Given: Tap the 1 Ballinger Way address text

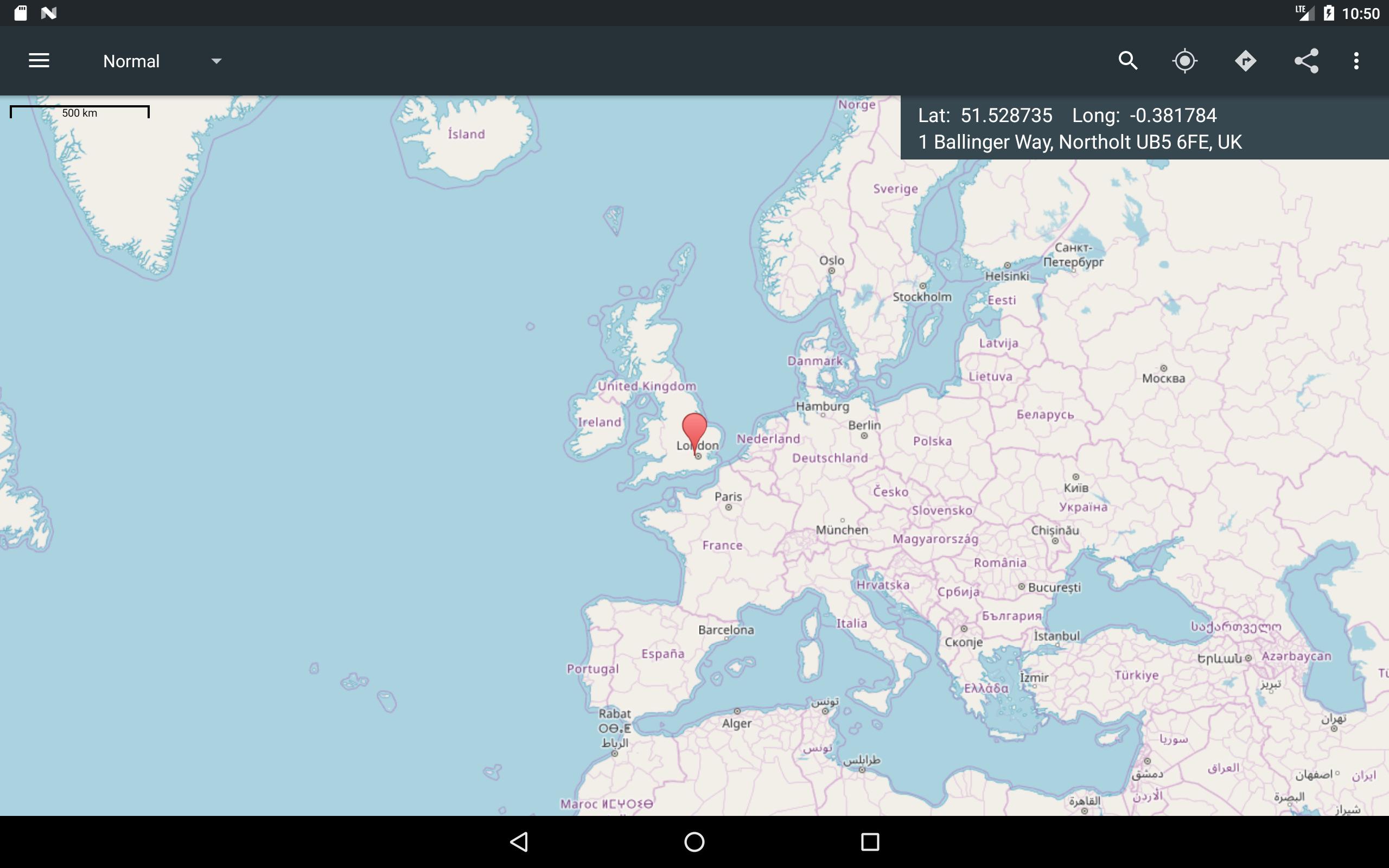Looking at the screenshot, I should pos(1080,142).
